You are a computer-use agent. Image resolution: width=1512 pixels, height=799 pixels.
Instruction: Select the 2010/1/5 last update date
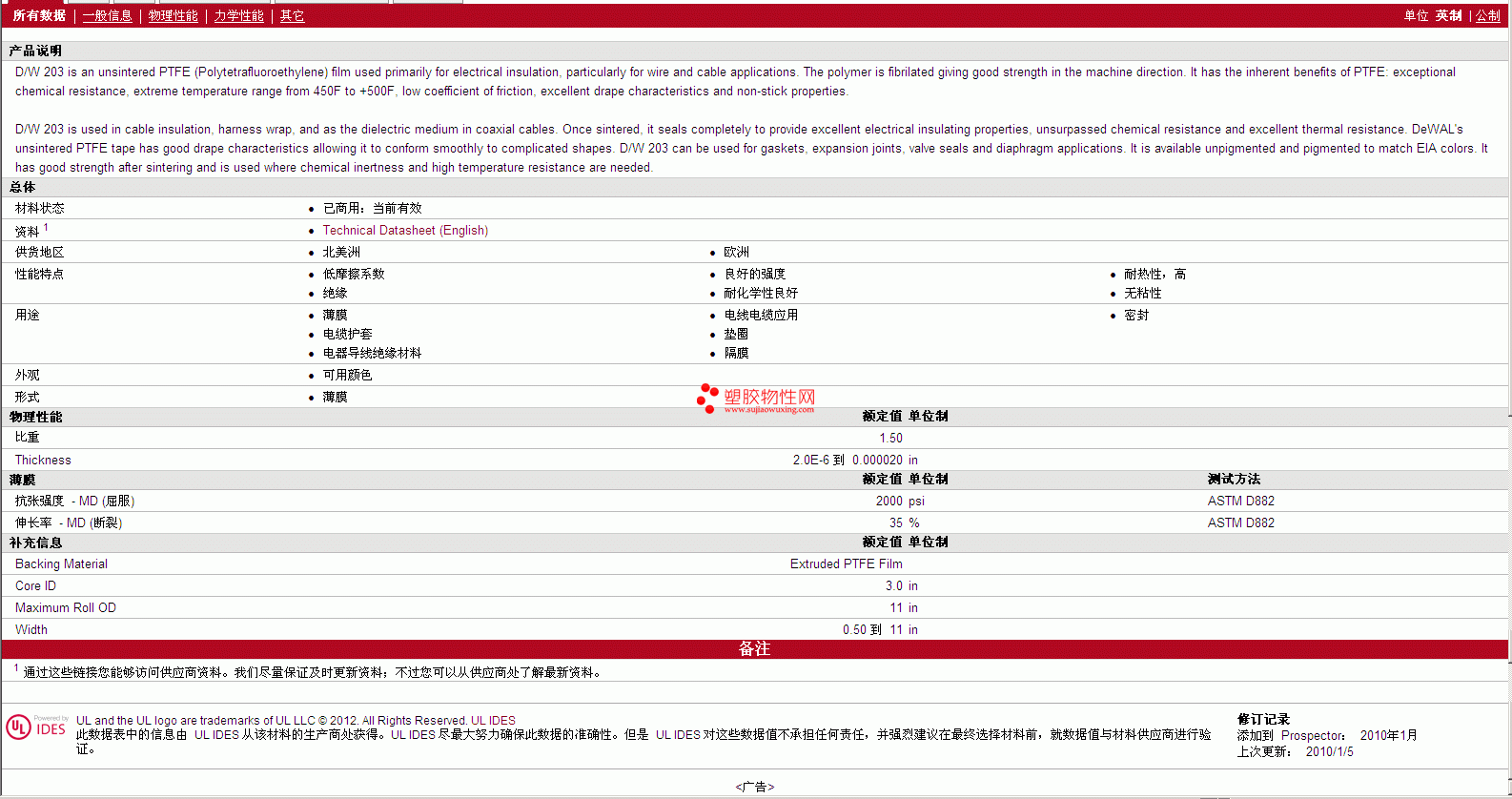click(x=1329, y=752)
